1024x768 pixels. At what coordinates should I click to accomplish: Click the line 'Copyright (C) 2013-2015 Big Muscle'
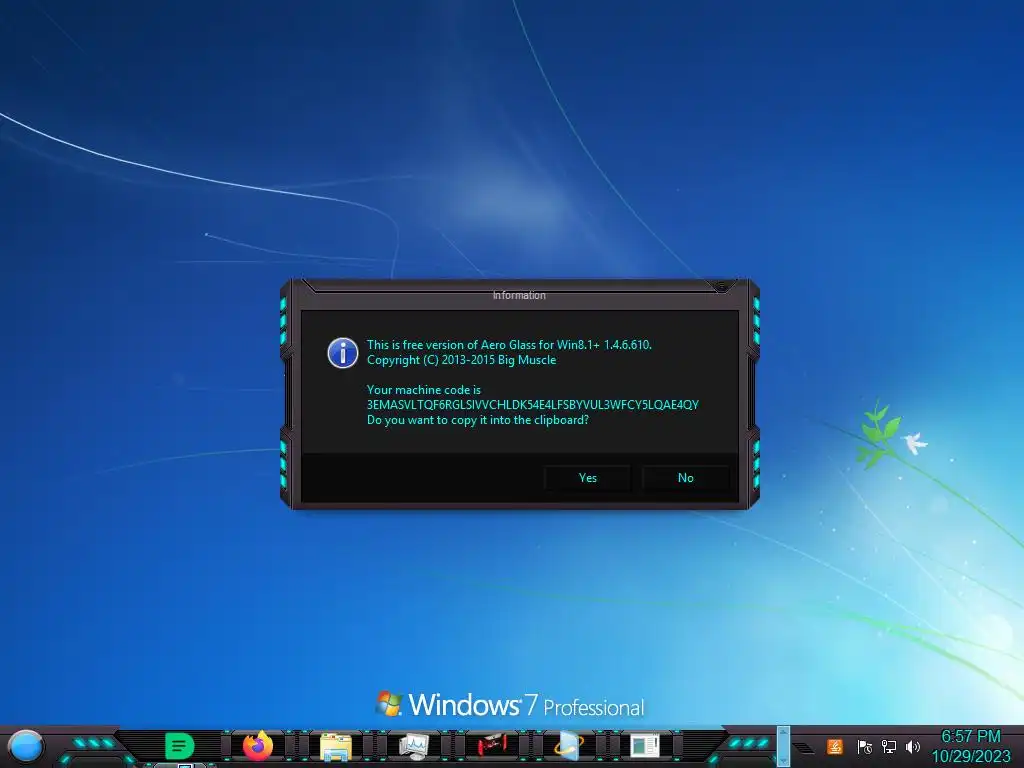(x=461, y=360)
